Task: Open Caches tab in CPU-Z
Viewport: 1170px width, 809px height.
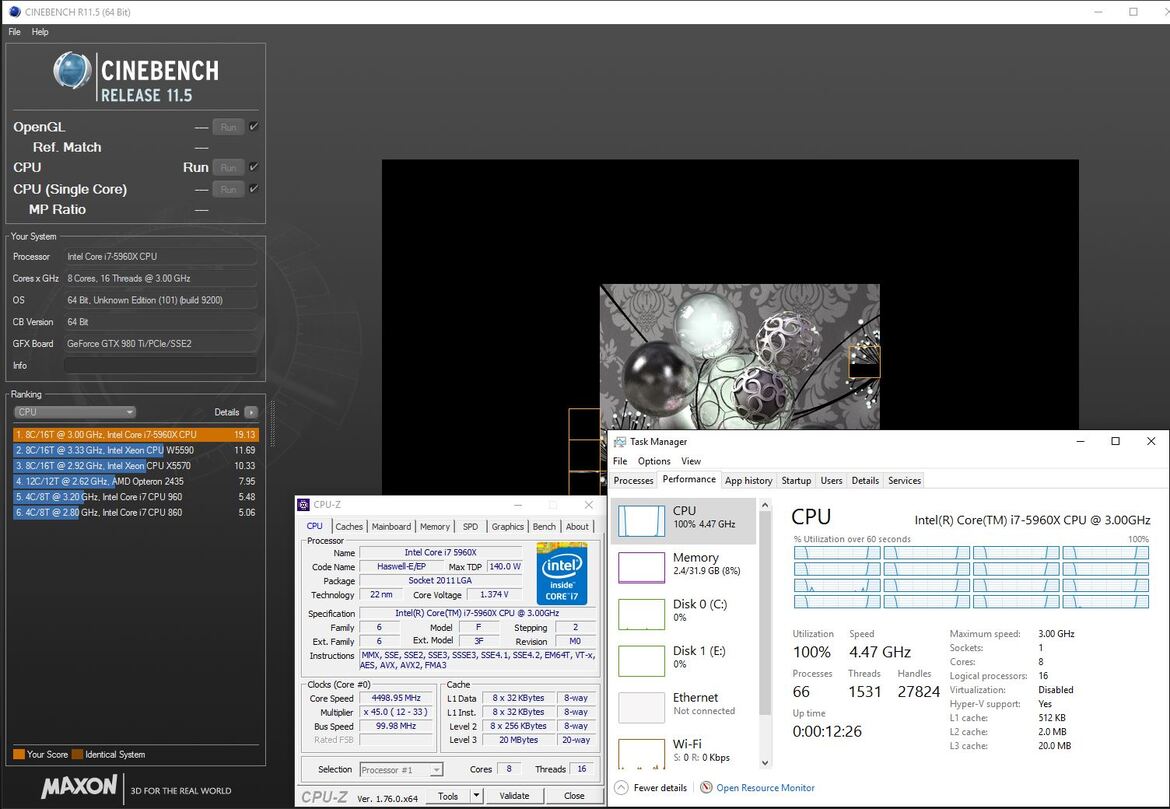Action: click(x=348, y=526)
